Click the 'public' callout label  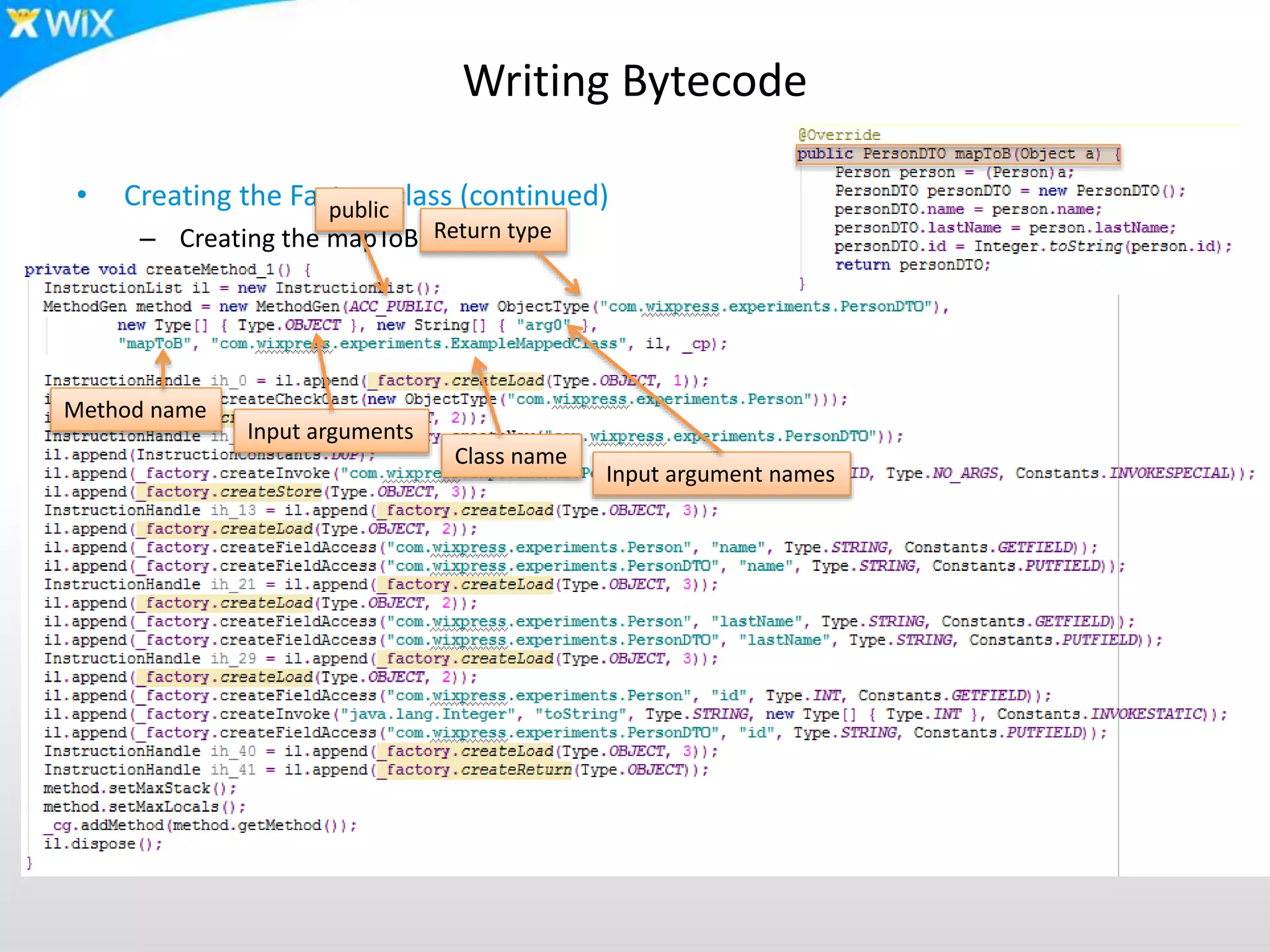click(x=359, y=209)
